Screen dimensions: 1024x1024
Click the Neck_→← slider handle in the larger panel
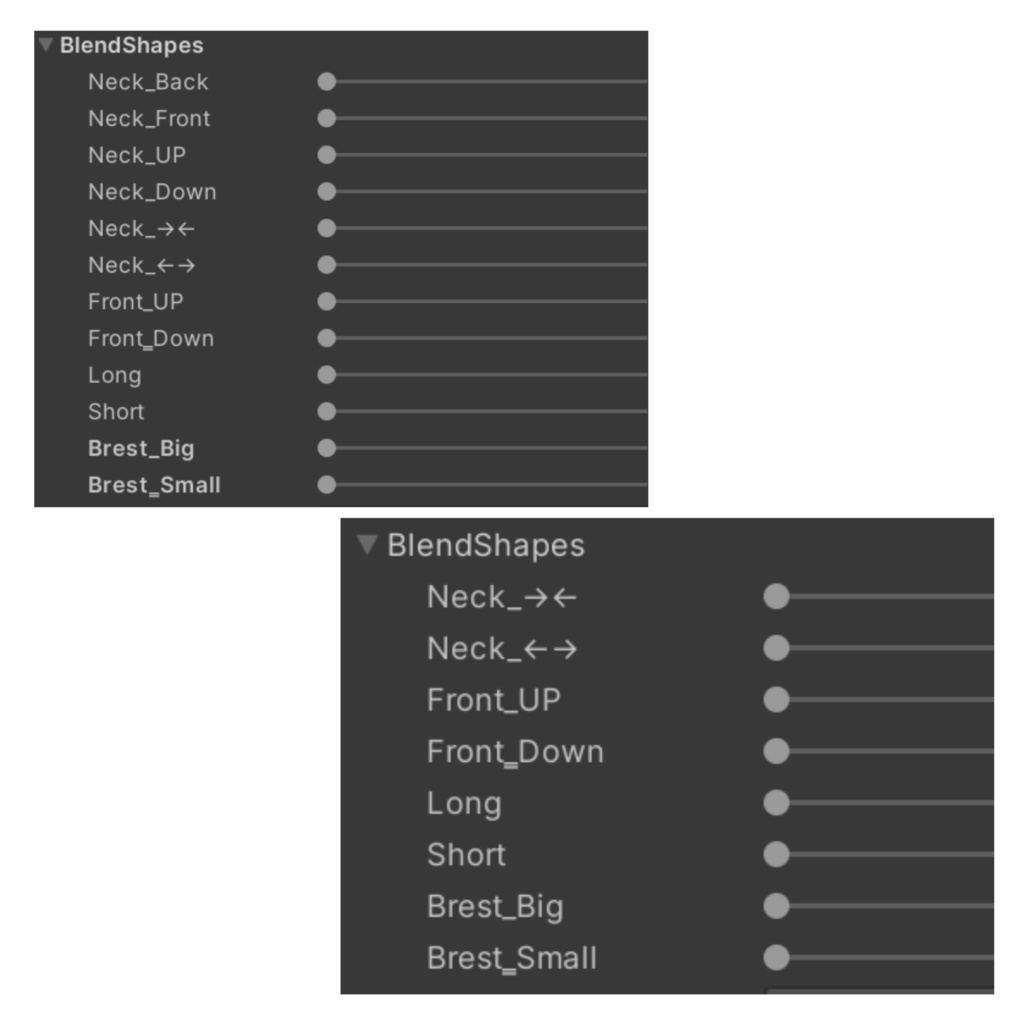[x=776, y=597]
